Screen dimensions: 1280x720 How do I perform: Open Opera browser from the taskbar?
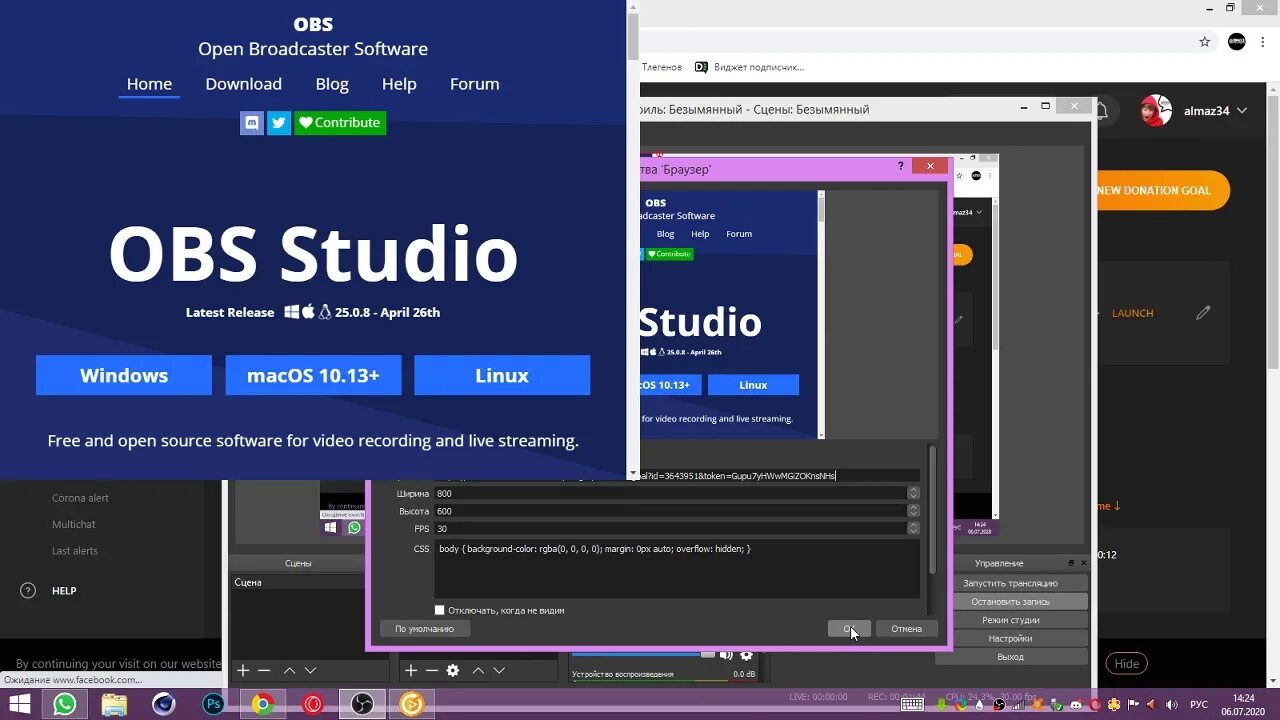[x=313, y=704]
